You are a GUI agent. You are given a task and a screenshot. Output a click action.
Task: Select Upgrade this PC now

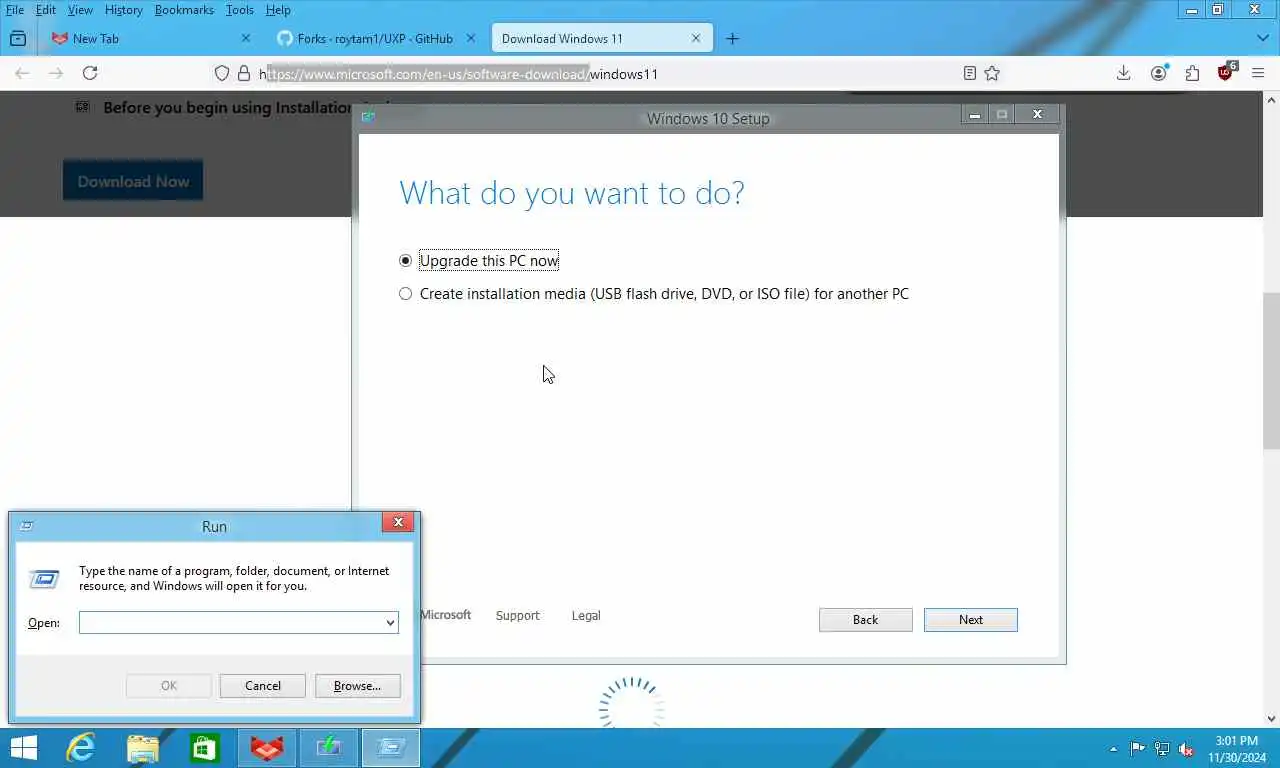tap(479, 261)
